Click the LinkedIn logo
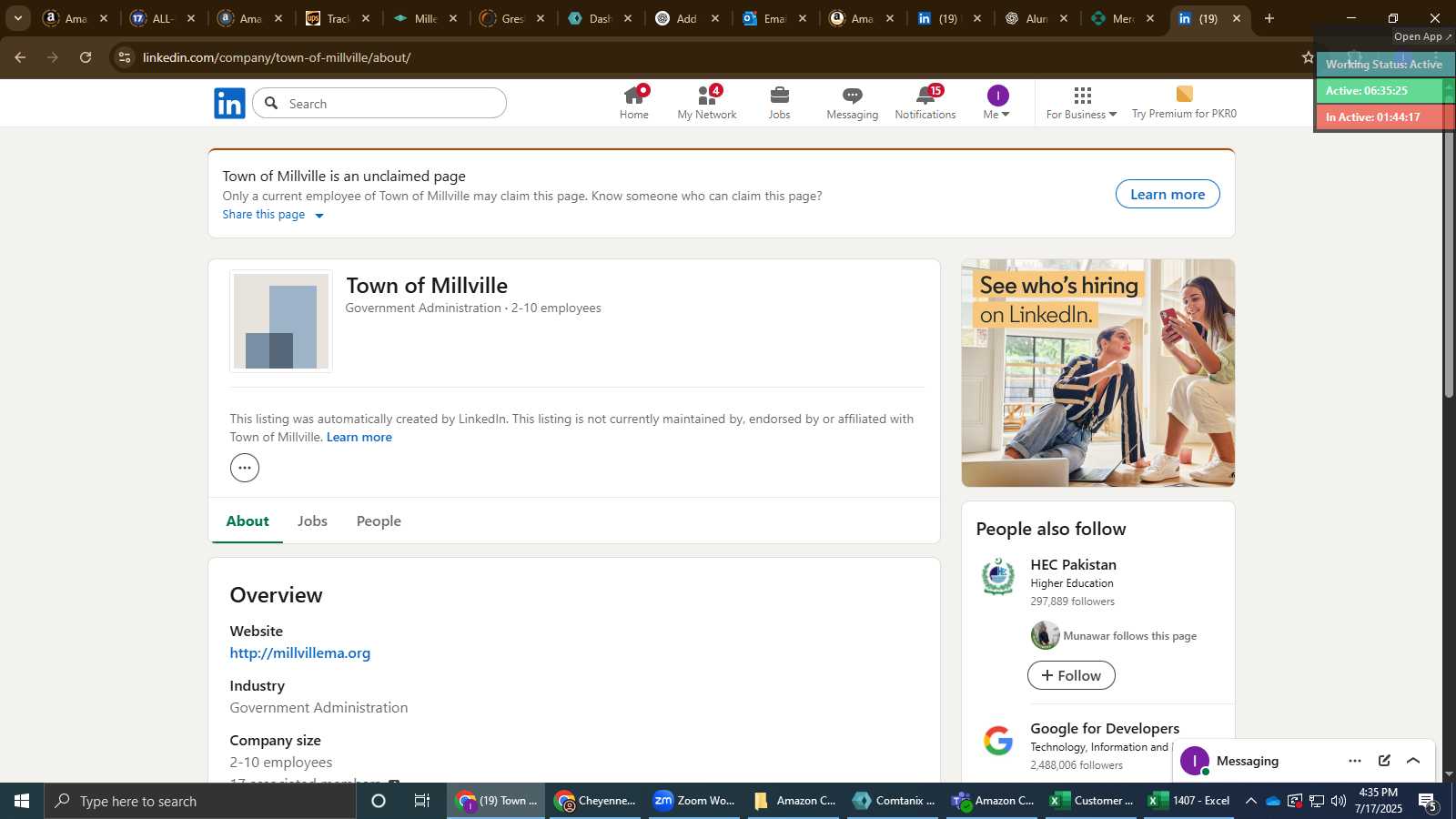This screenshot has height=819, width=1456. click(x=229, y=103)
